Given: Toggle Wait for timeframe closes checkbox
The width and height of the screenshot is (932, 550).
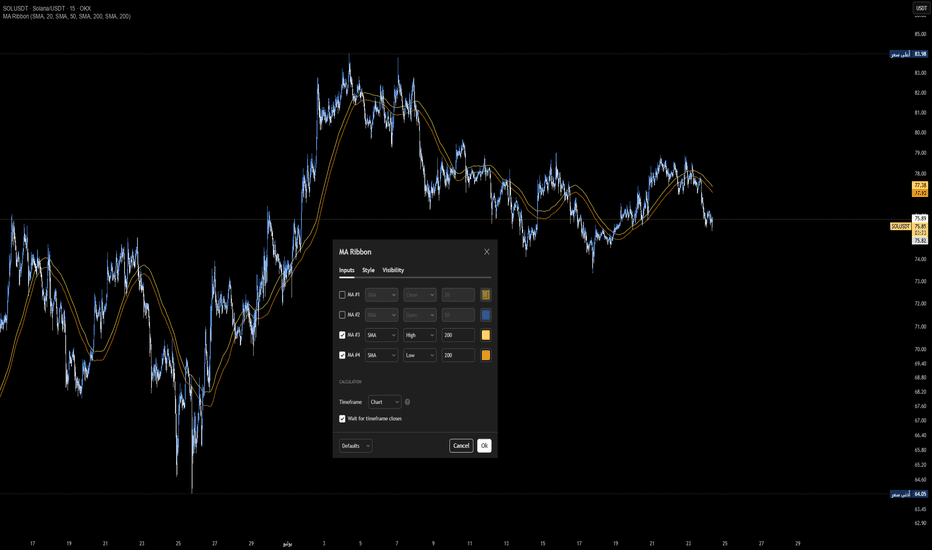Looking at the screenshot, I should [342, 419].
